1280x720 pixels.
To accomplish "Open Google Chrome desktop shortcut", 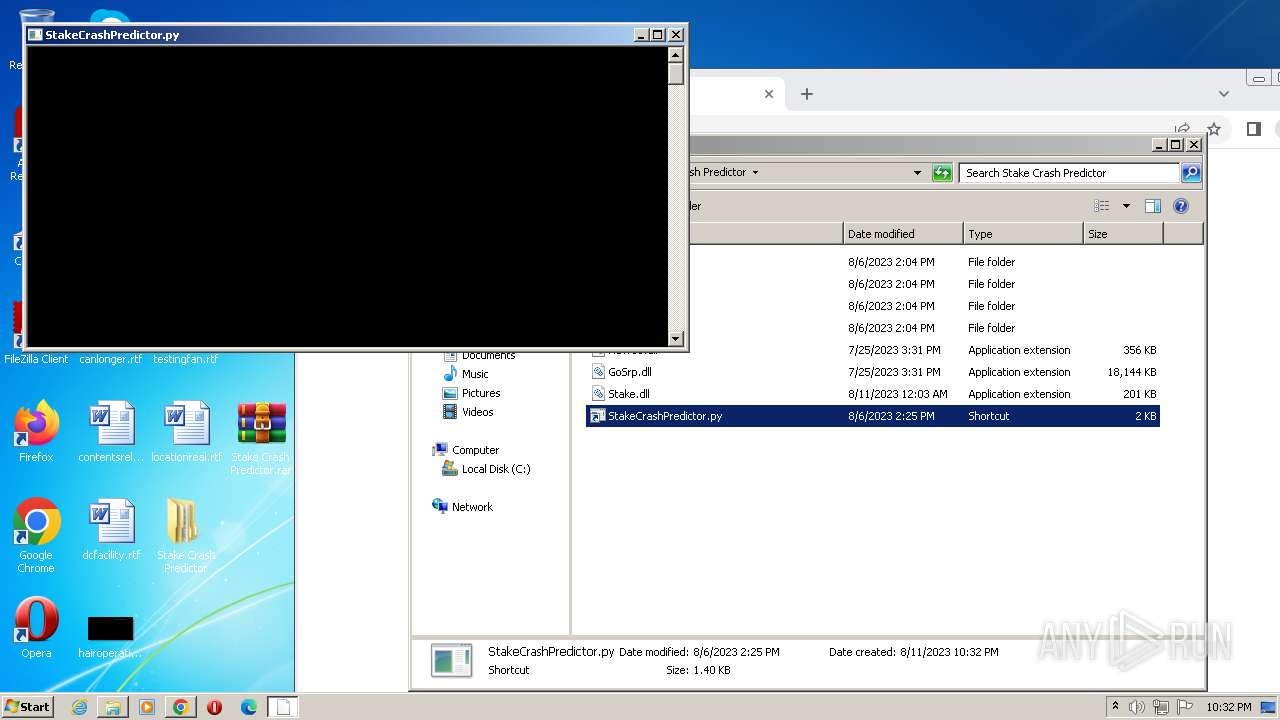I will coord(36,536).
